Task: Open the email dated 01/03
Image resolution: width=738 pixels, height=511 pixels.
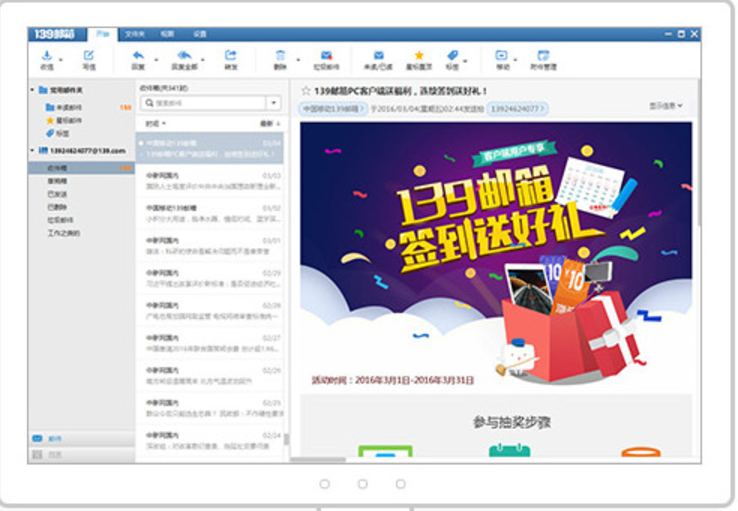Action: click(x=210, y=181)
